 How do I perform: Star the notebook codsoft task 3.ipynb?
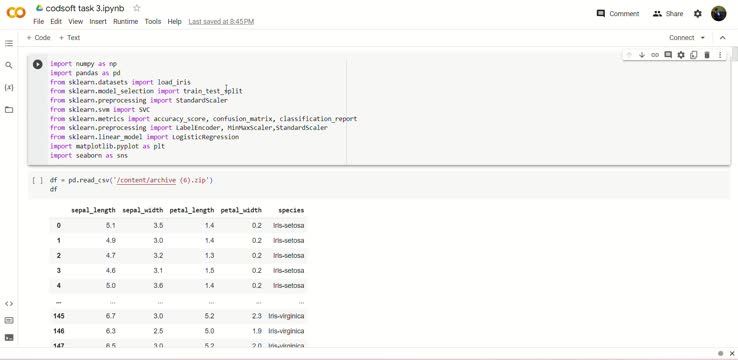pos(137,8)
